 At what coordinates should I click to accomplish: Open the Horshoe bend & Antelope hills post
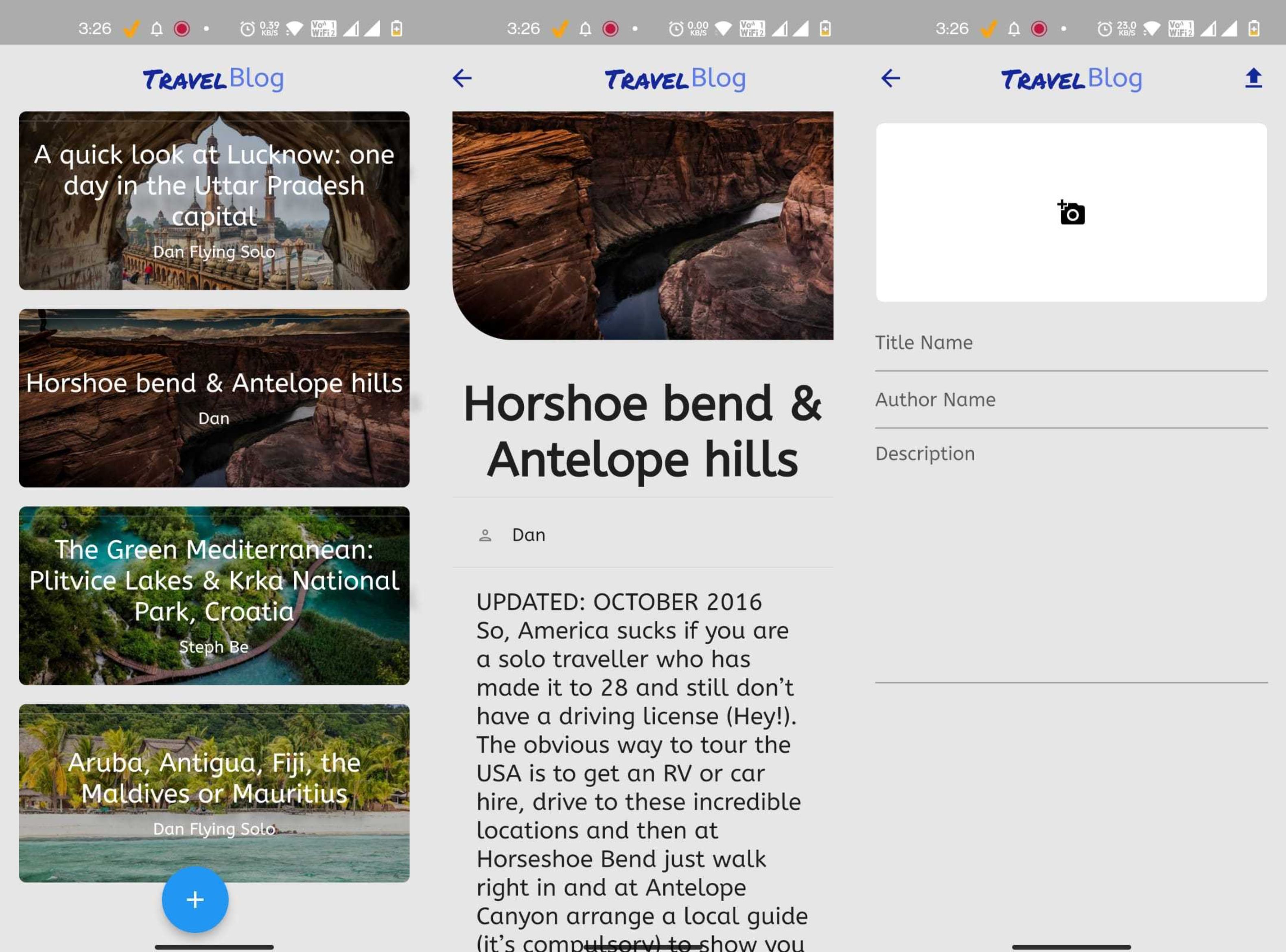coord(214,397)
